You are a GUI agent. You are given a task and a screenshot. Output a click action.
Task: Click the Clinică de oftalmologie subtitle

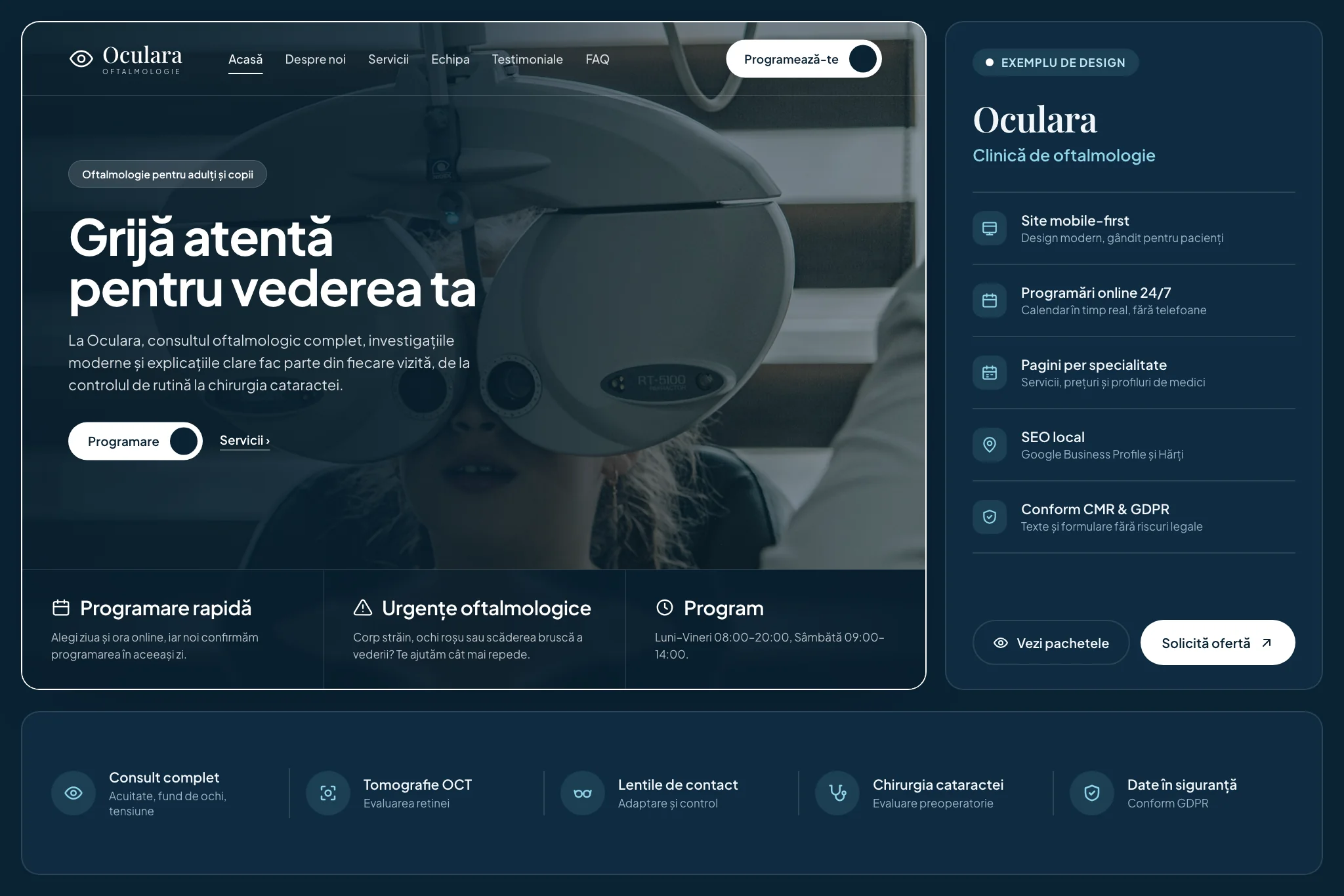click(x=1064, y=155)
